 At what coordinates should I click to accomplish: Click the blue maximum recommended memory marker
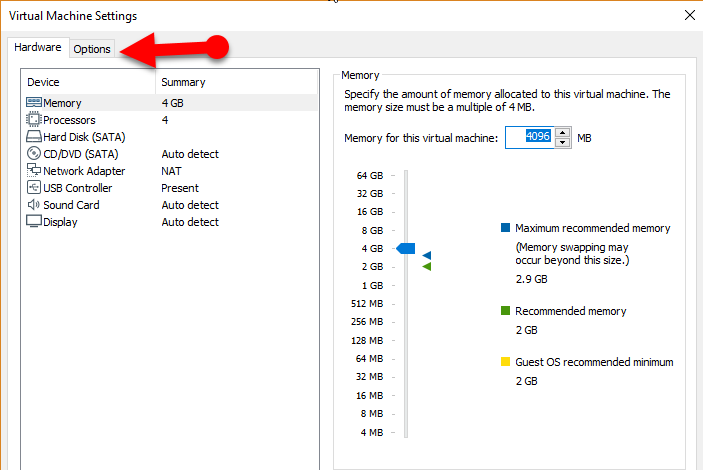click(x=427, y=256)
